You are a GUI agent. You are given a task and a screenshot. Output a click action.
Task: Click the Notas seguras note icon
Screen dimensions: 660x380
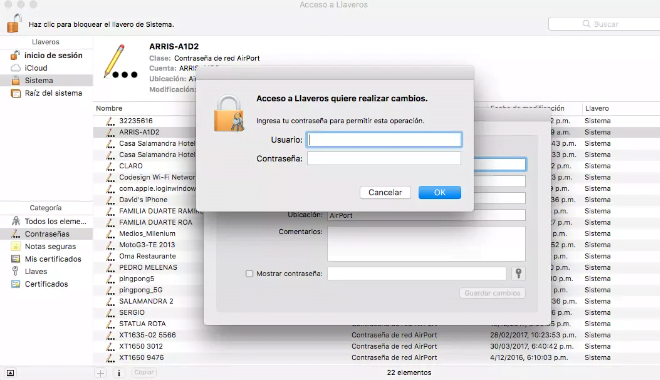click(16, 246)
